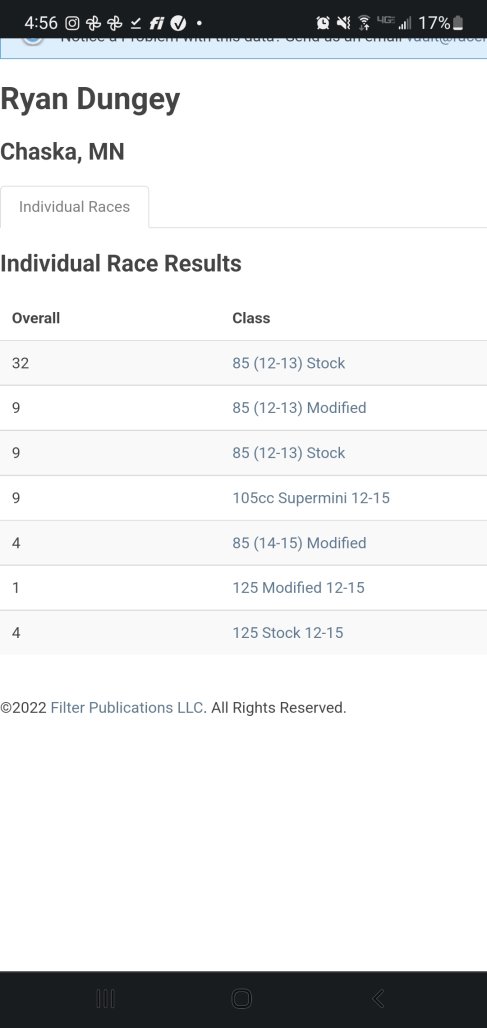The image size is (487, 1028).
Task: Open the Filter Publications LLC footer link
Action: pyautogui.click(x=128, y=707)
